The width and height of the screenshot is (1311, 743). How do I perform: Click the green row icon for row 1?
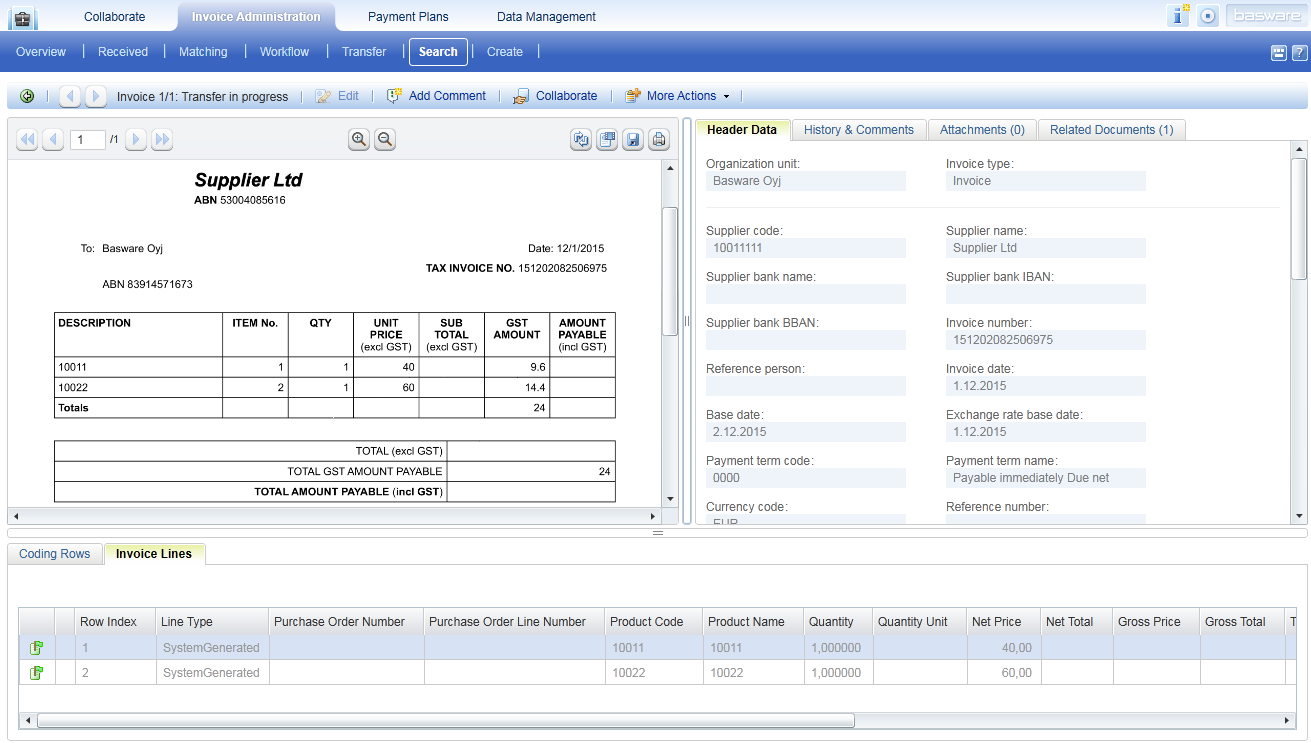(36, 648)
